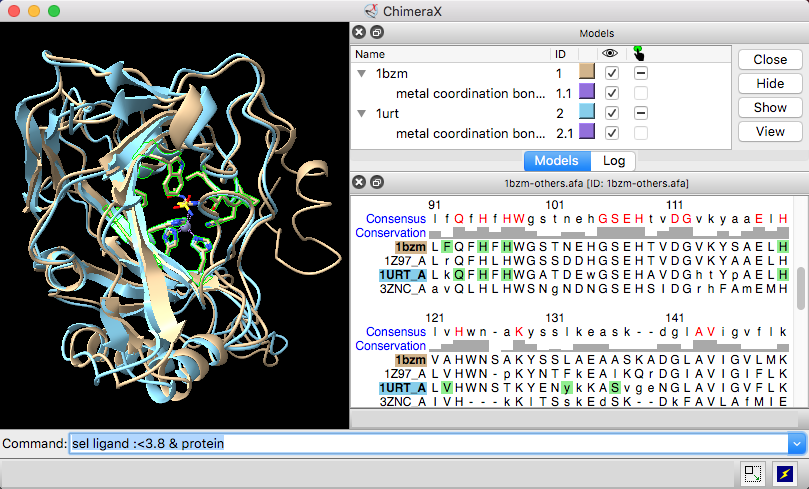The width and height of the screenshot is (809, 489).
Task: Toggle visibility checkbox for 1bzm model
Action: click(612, 73)
